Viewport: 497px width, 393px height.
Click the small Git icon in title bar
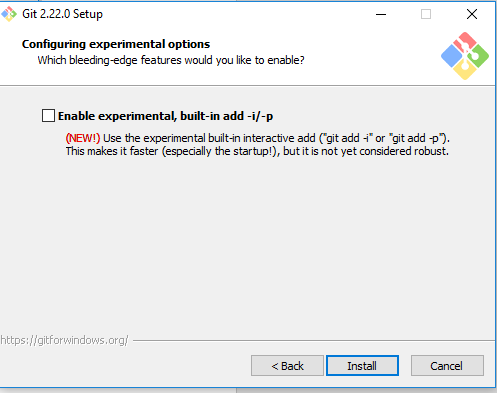tap(9, 14)
